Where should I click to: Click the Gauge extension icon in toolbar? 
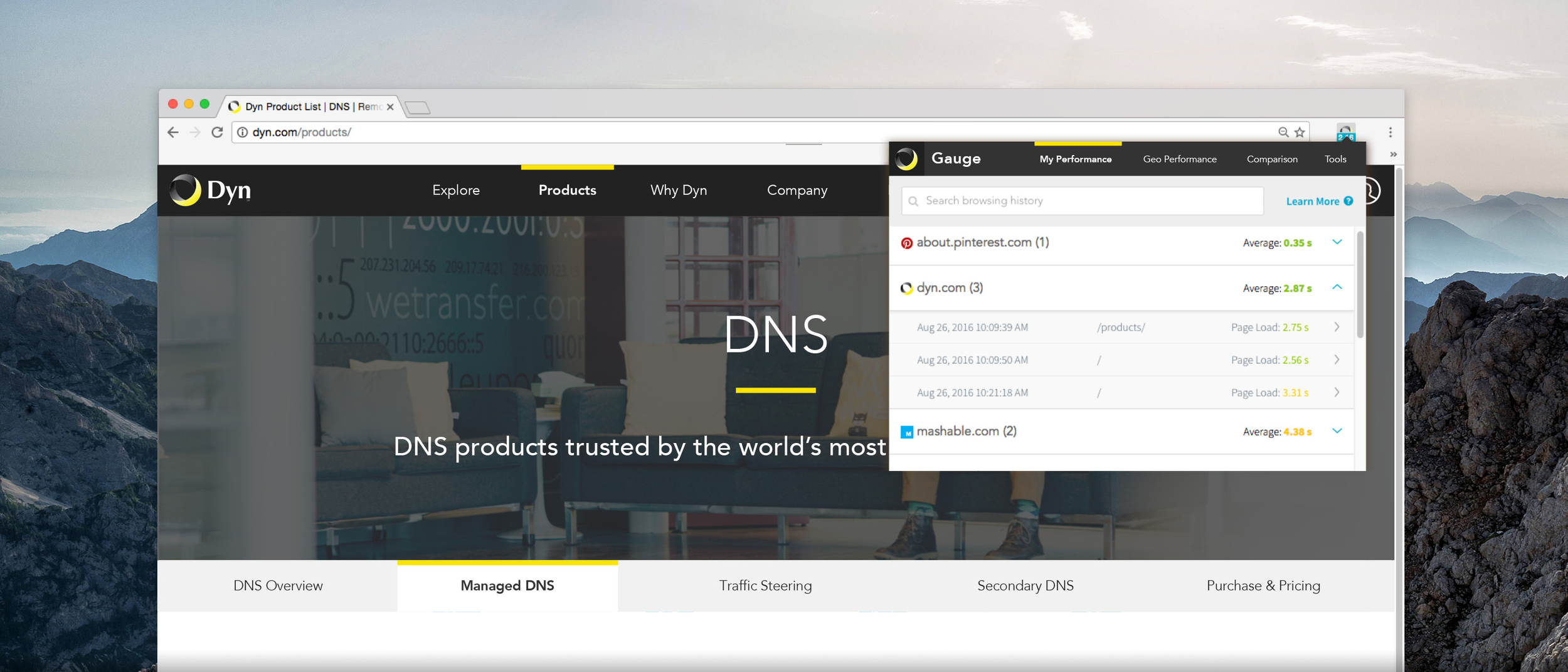tap(1346, 132)
